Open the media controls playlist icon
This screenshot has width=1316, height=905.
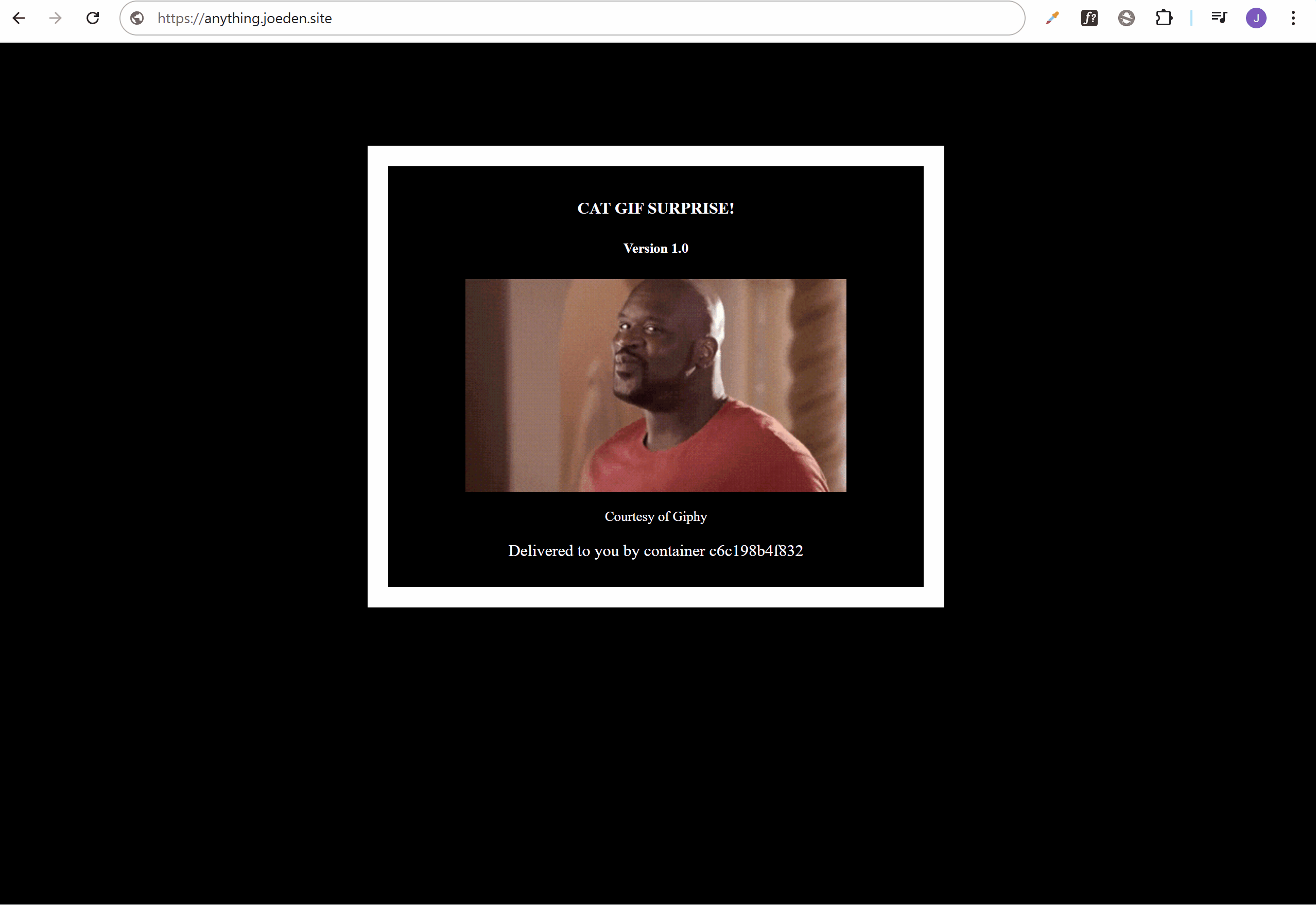click(x=1219, y=18)
